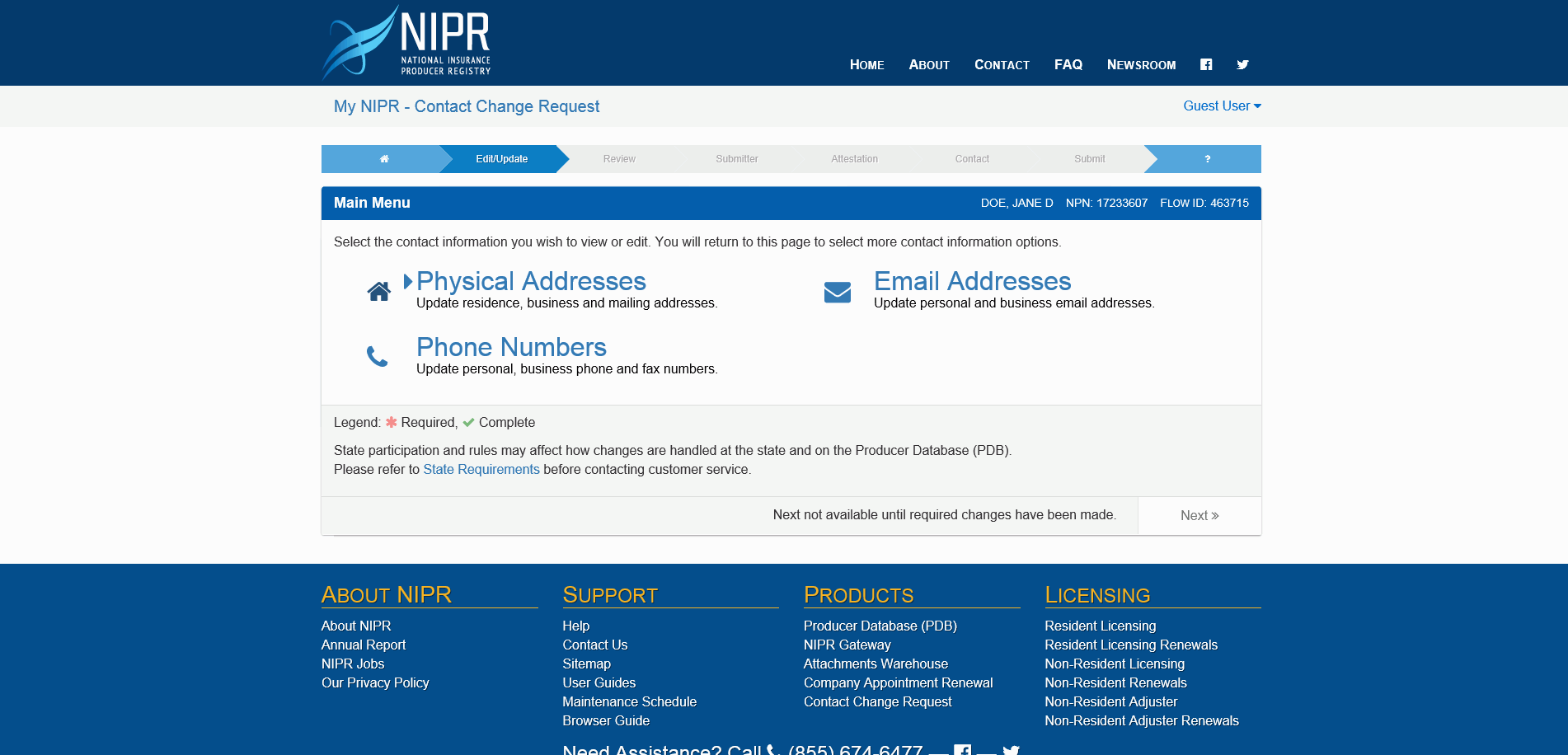Open Contact Change Request footer link
This screenshot has height=755, width=1568.
(877, 701)
